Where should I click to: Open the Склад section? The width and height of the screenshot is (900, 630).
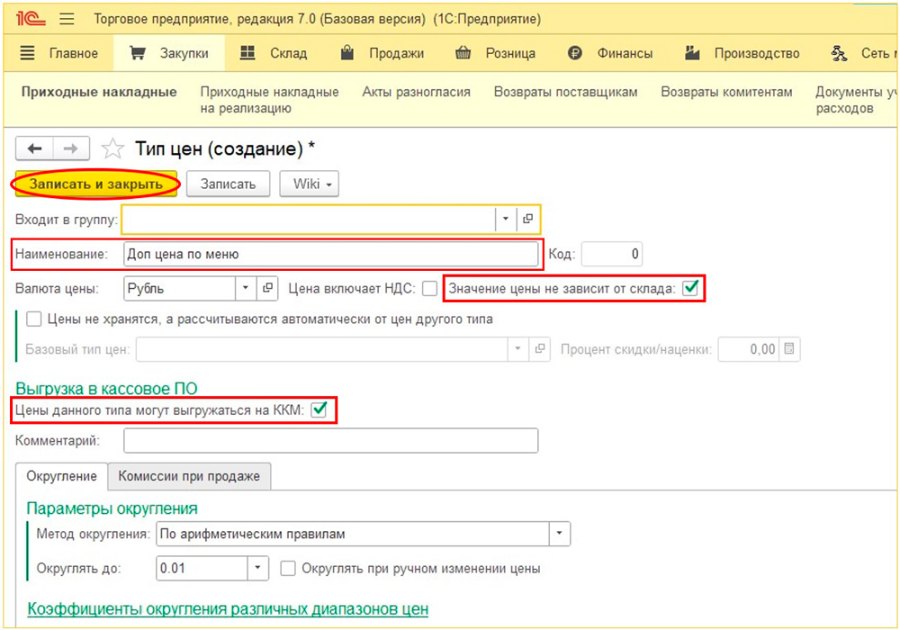point(273,53)
